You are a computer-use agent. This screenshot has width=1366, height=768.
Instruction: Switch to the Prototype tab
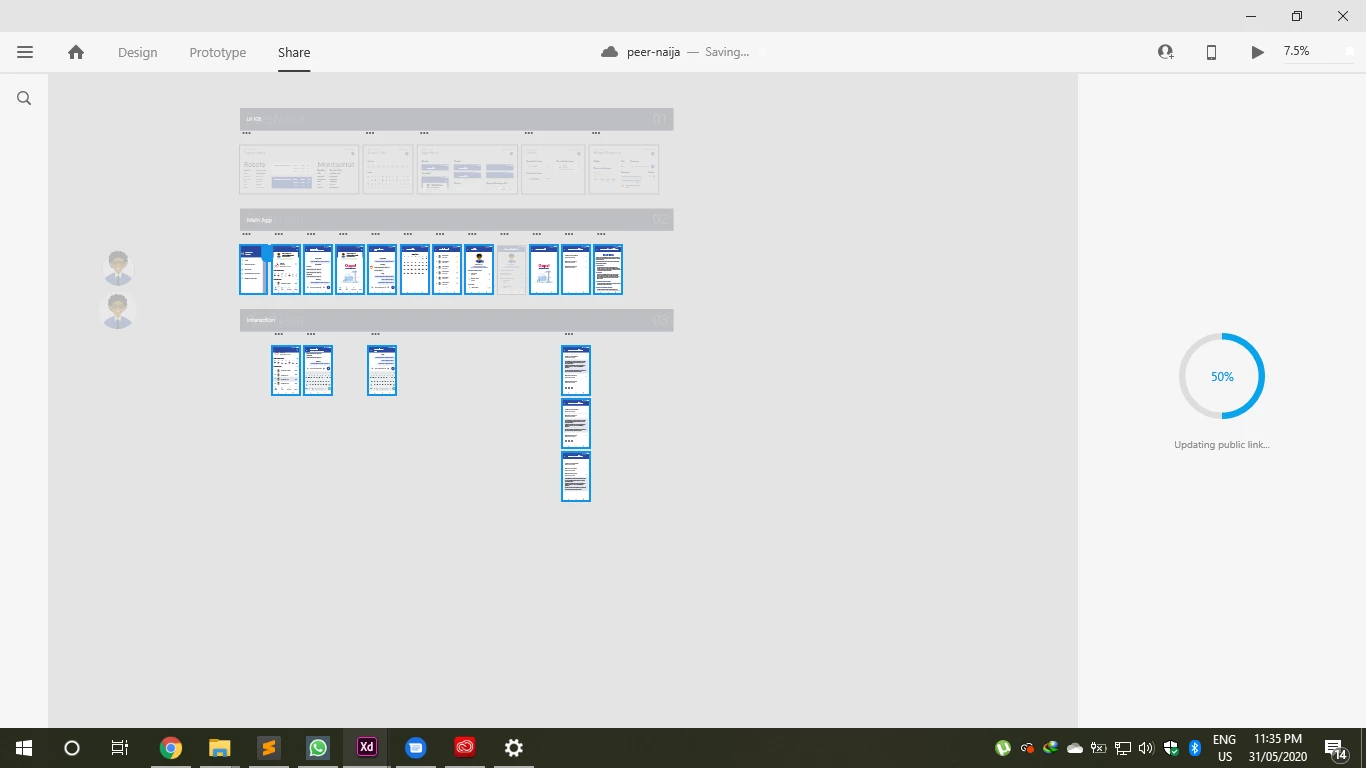click(218, 52)
